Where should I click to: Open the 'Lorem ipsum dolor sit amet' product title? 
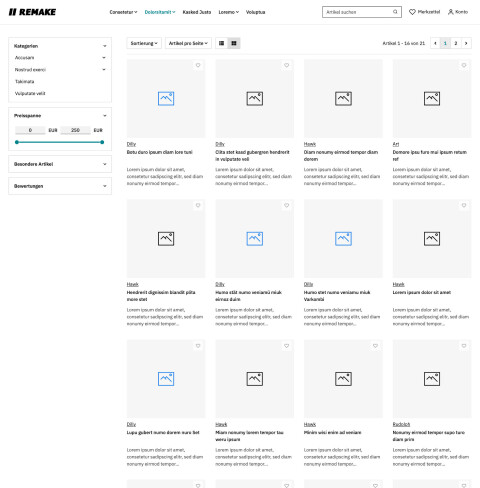click(422, 292)
